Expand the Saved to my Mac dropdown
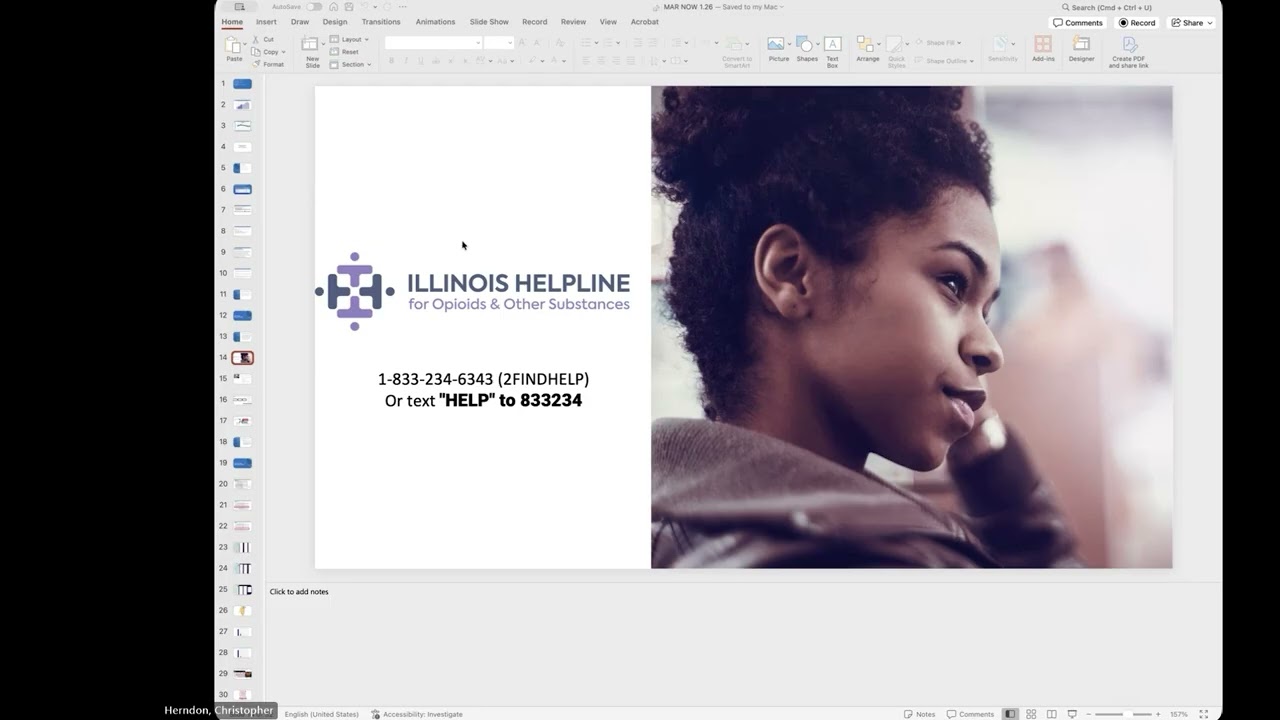 pos(782,7)
